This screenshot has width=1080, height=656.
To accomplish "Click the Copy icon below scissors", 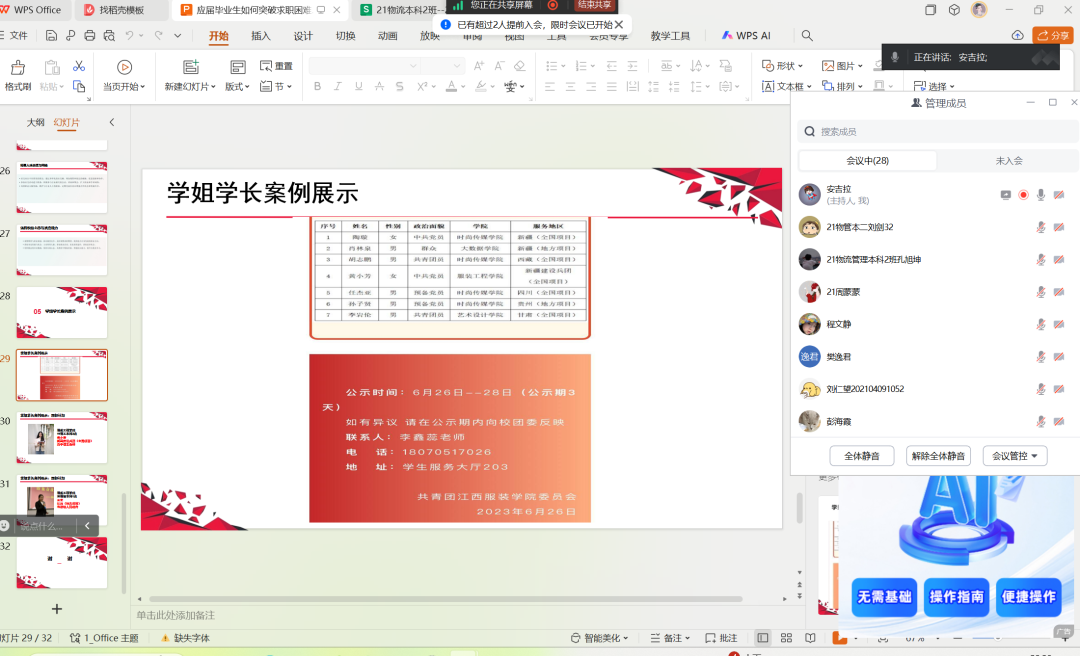I will (x=79, y=86).
